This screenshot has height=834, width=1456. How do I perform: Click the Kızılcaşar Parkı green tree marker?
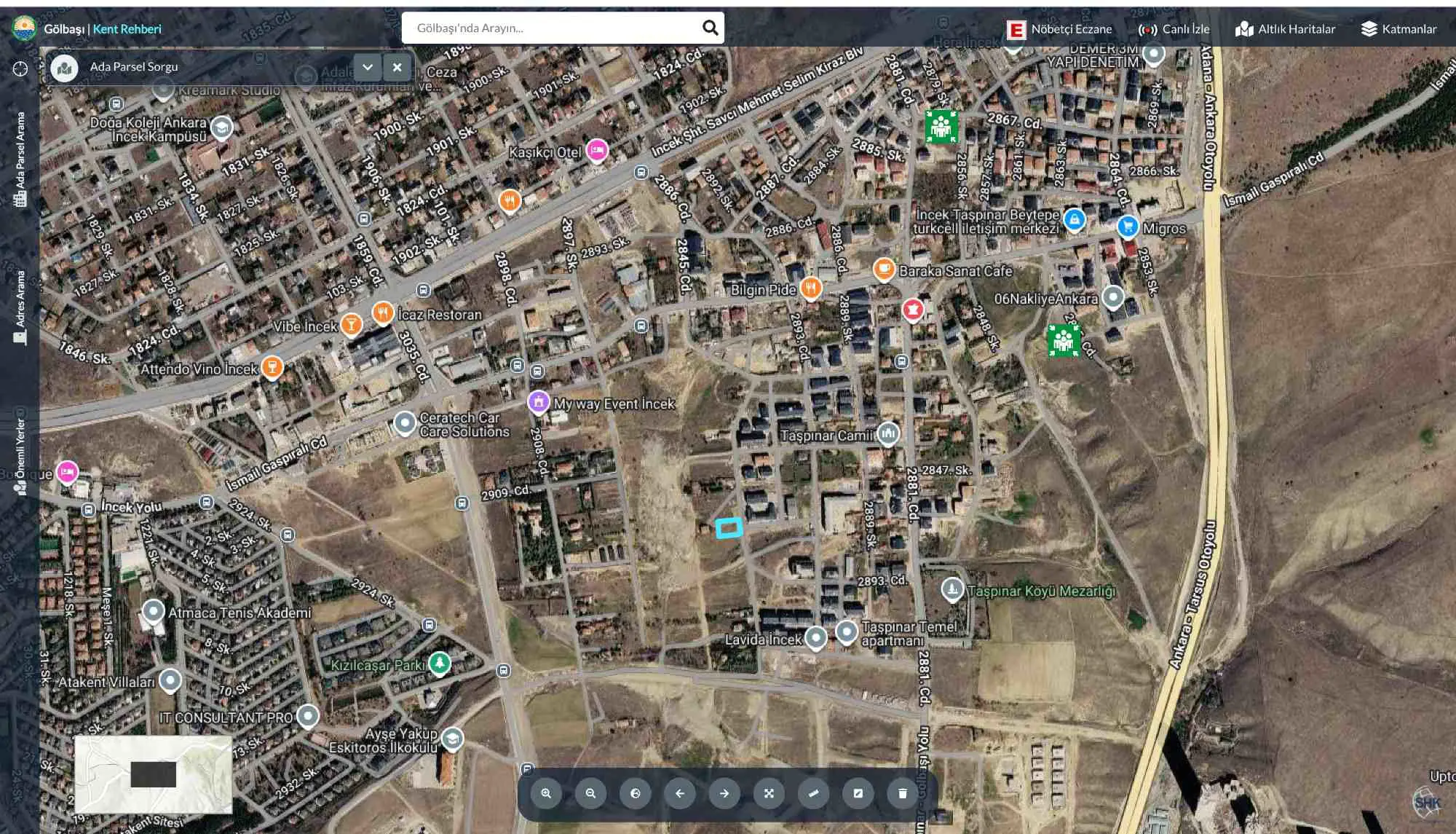(439, 664)
